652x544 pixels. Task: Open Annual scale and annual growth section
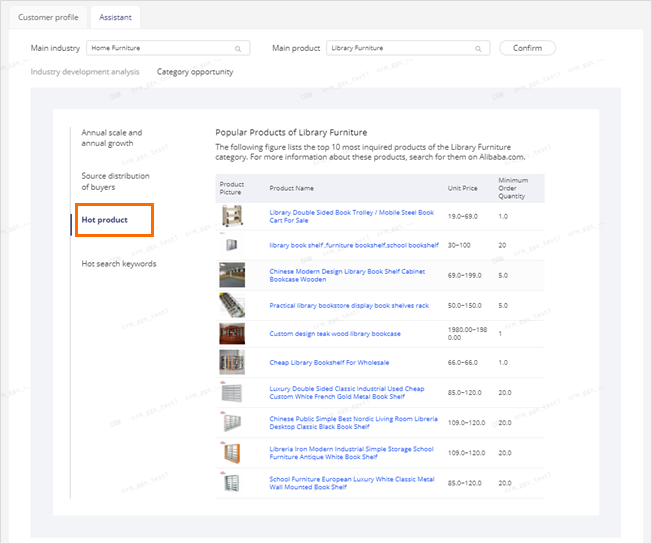click(x=111, y=138)
